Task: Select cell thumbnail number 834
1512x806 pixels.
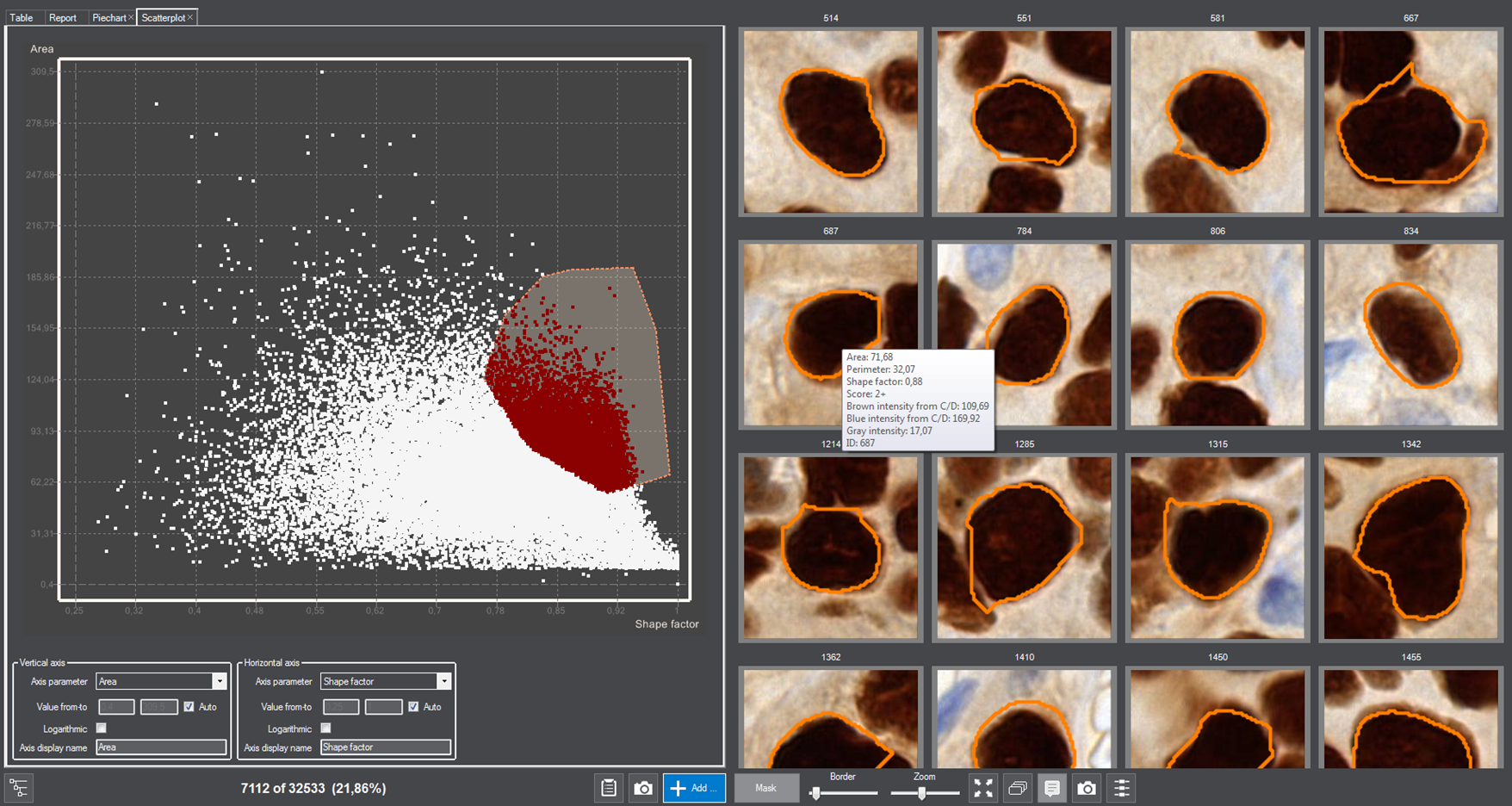Action: click(1410, 335)
